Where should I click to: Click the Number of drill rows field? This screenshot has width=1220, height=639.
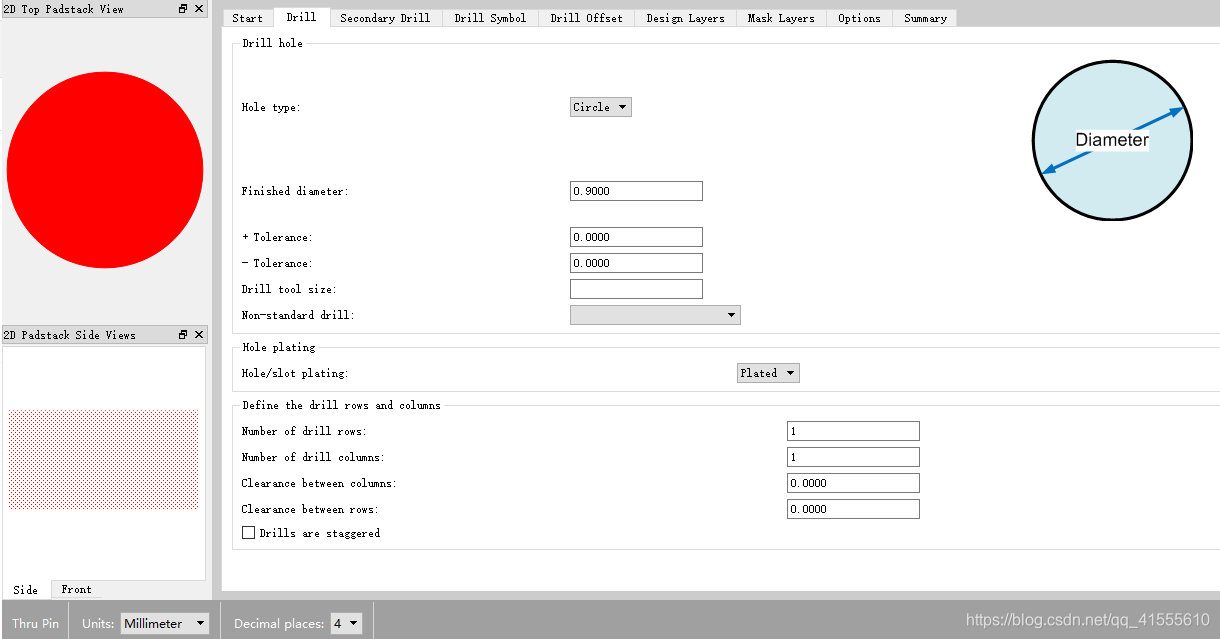(x=852, y=431)
